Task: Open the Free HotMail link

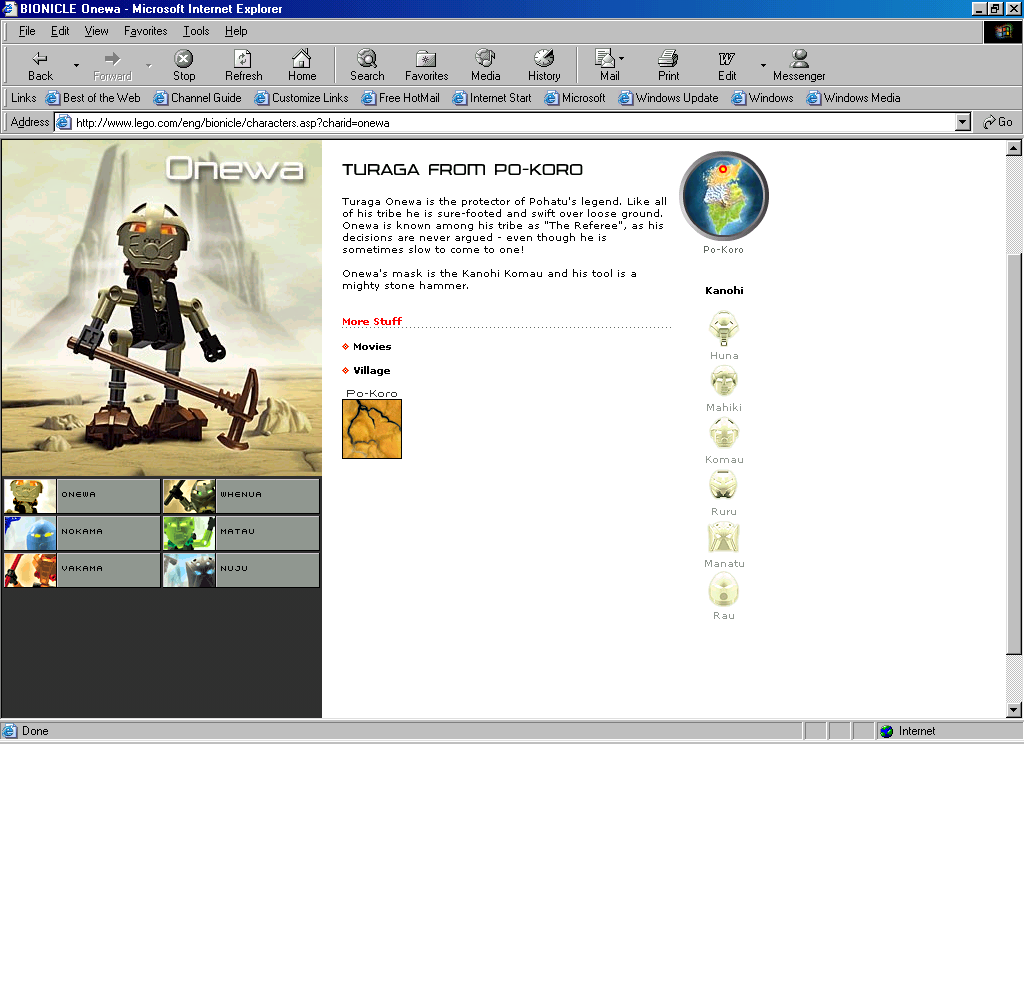Action: click(400, 98)
